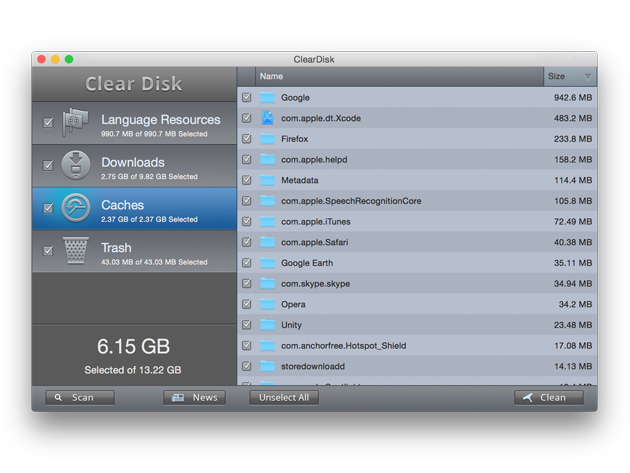
Task: Click the 14.13 MB size value
Action: [573, 366]
